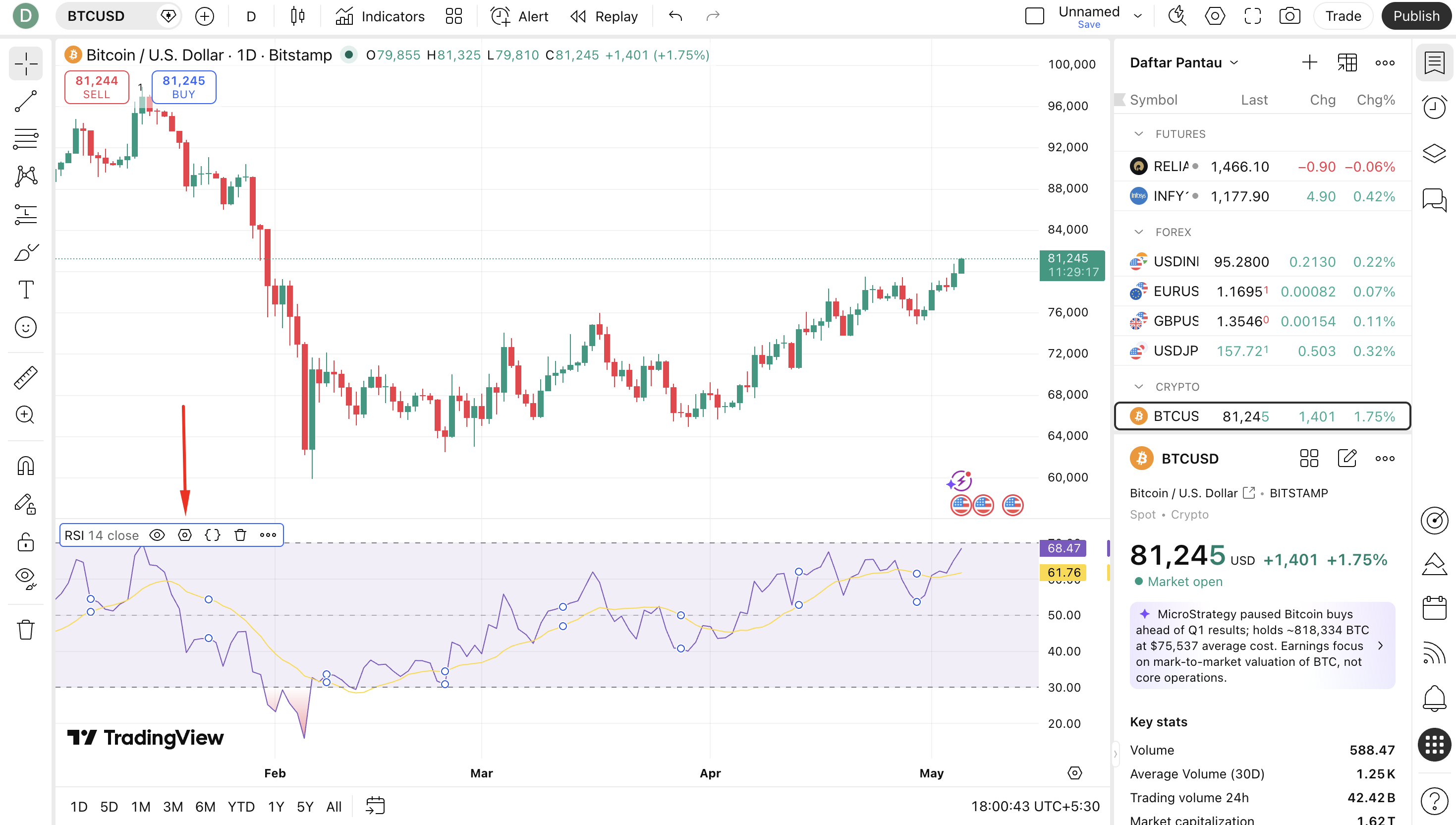Open RSI indicator settings

coord(185,535)
